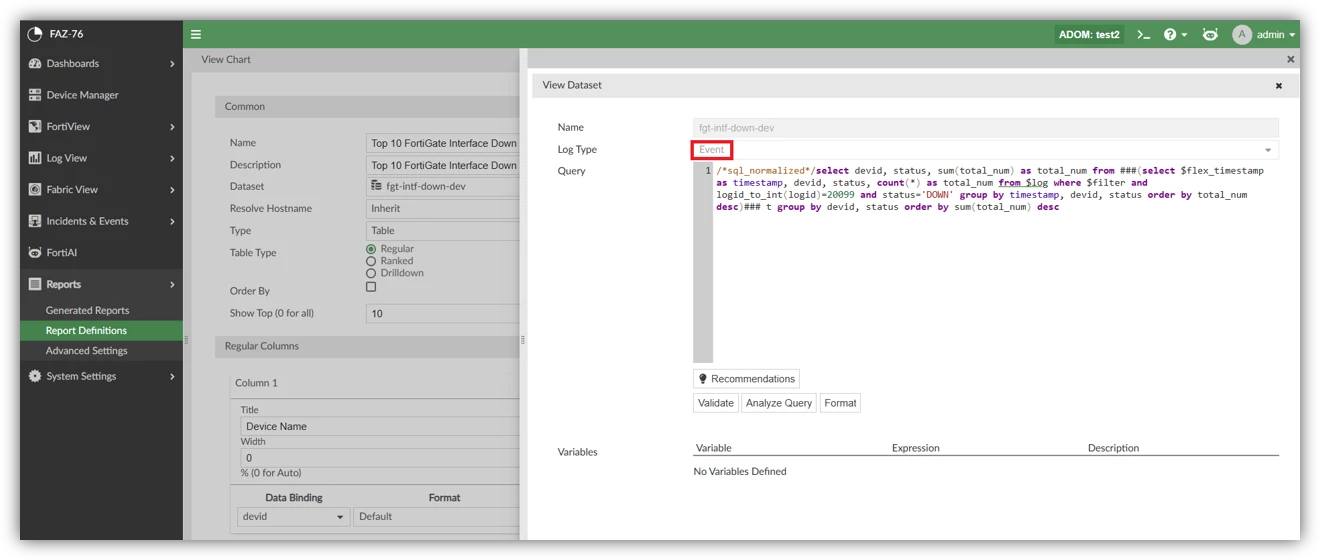
Task: Click the dataset icon beside fgt-intf-down-dev
Action: point(377,186)
